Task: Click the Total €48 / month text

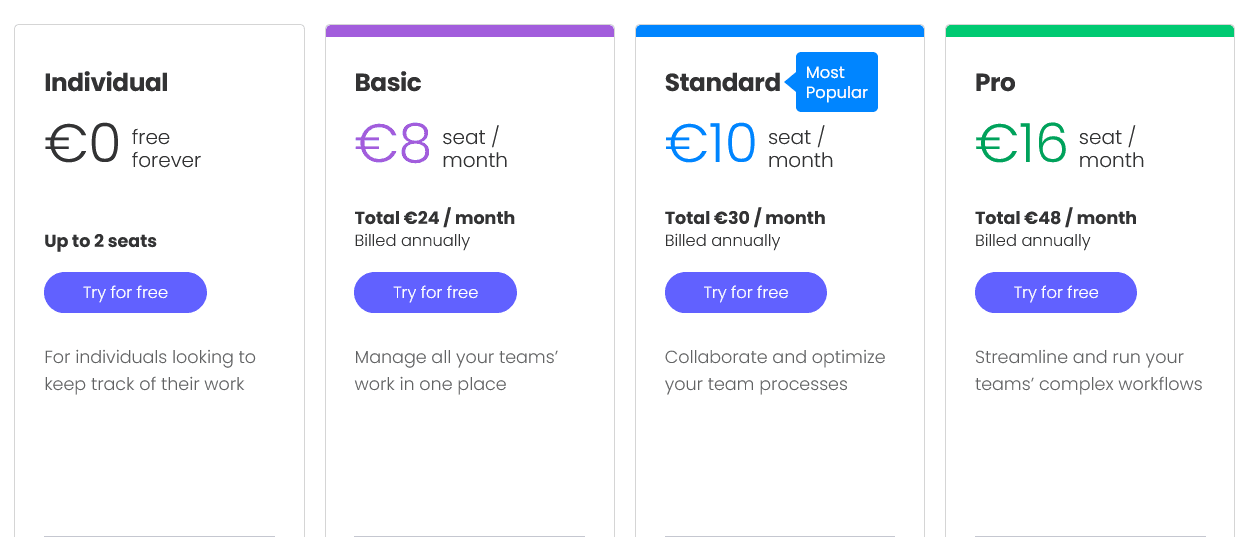Action: [1055, 218]
